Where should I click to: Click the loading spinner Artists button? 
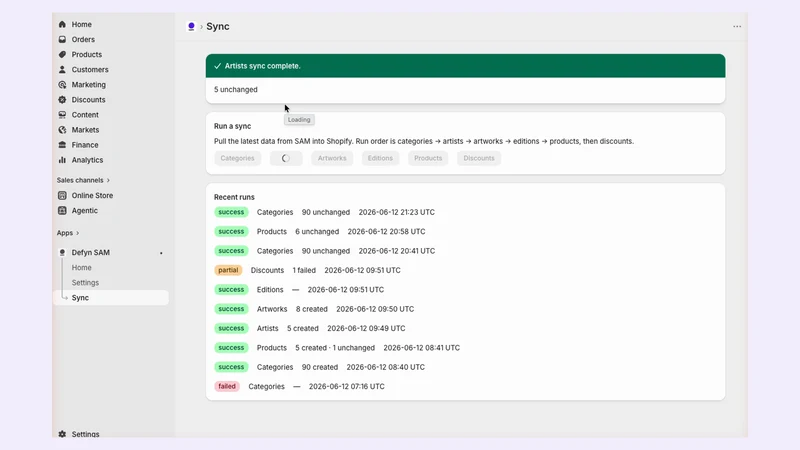click(x=286, y=158)
